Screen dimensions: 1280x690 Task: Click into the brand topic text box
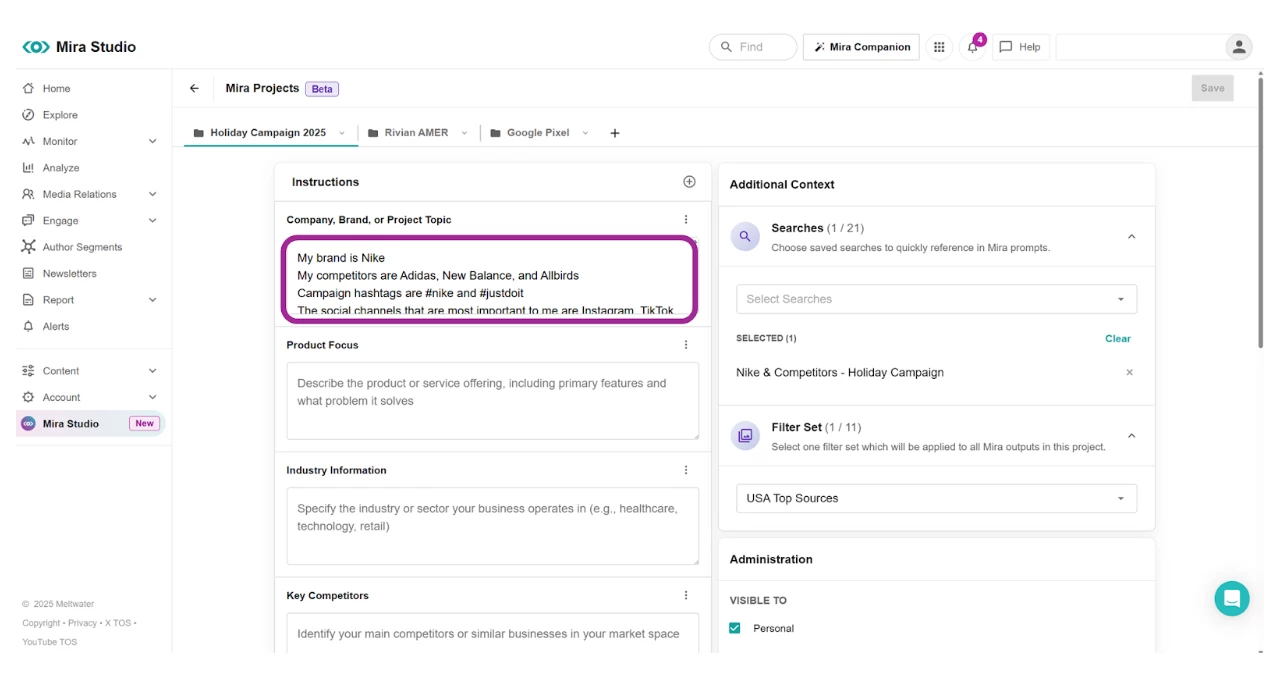489,280
